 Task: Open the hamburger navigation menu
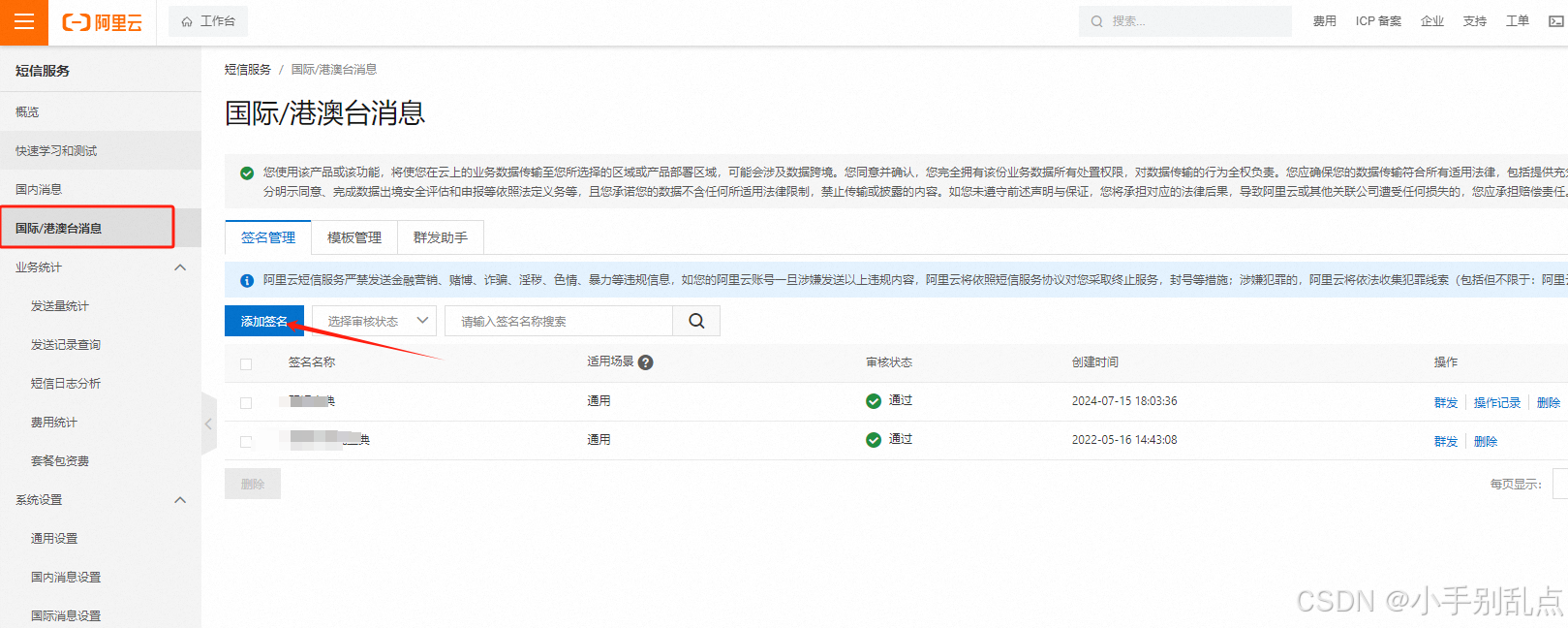pyautogui.click(x=24, y=21)
